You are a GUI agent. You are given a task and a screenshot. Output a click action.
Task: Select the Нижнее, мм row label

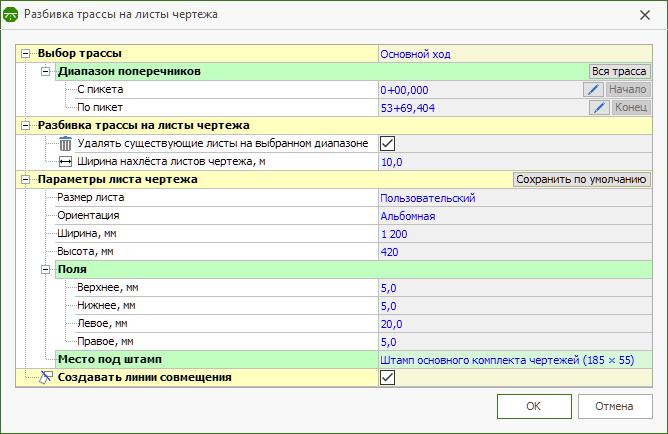pyautogui.click(x=106, y=305)
